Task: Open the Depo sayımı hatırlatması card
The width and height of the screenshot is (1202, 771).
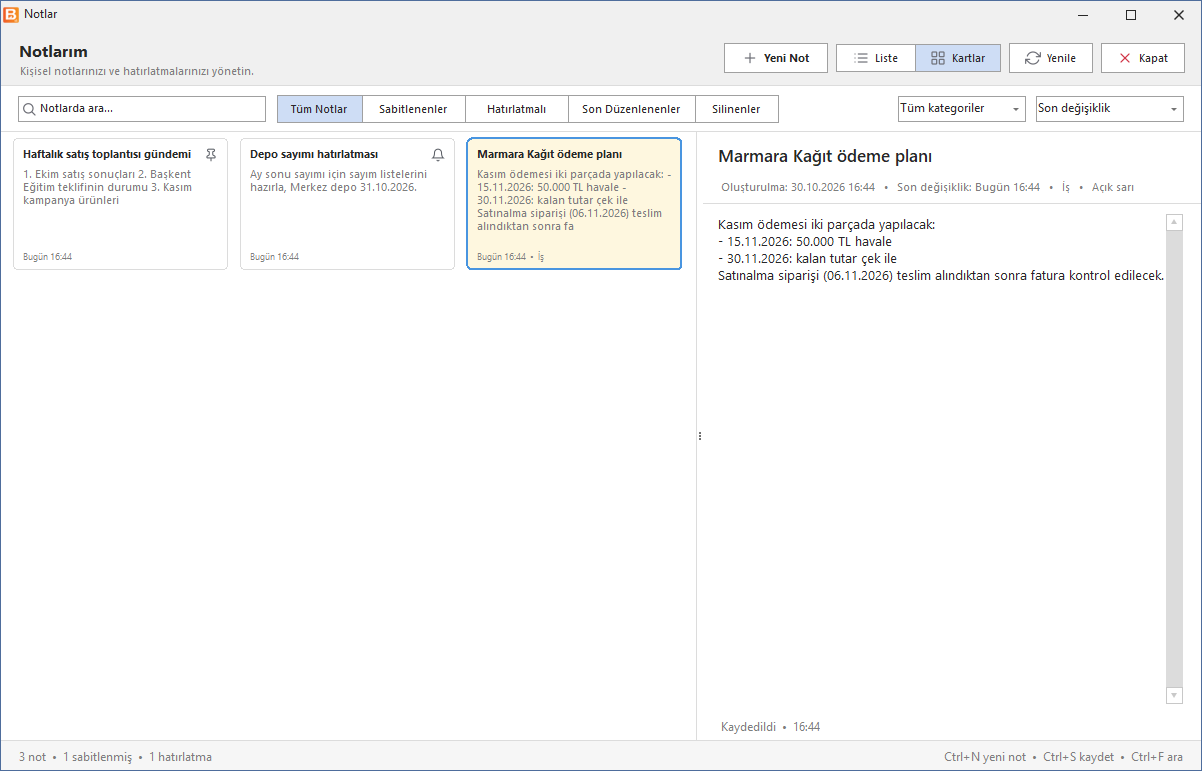Action: [x=347, y=204]
